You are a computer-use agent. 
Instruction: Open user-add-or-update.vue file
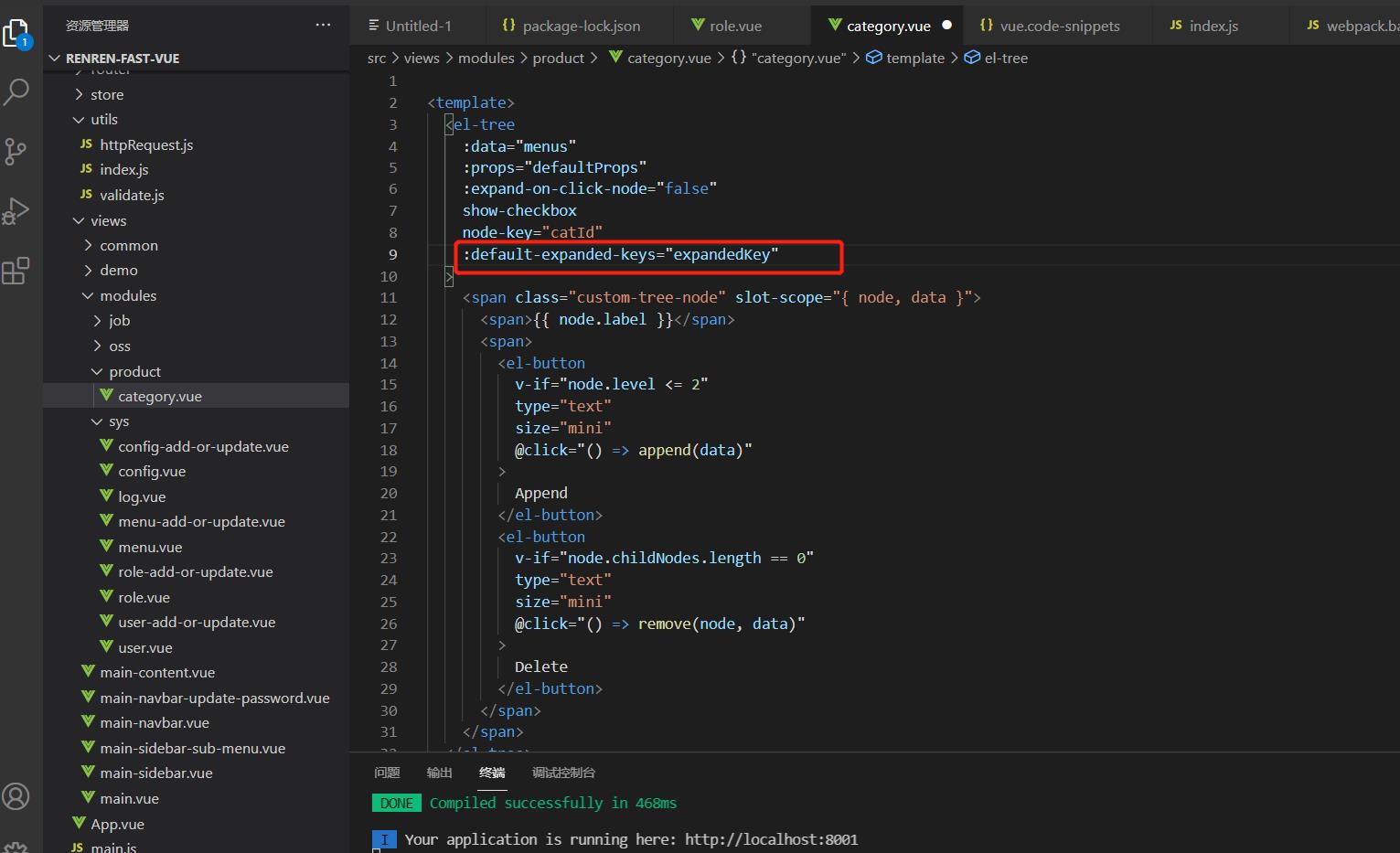point(196,622)
